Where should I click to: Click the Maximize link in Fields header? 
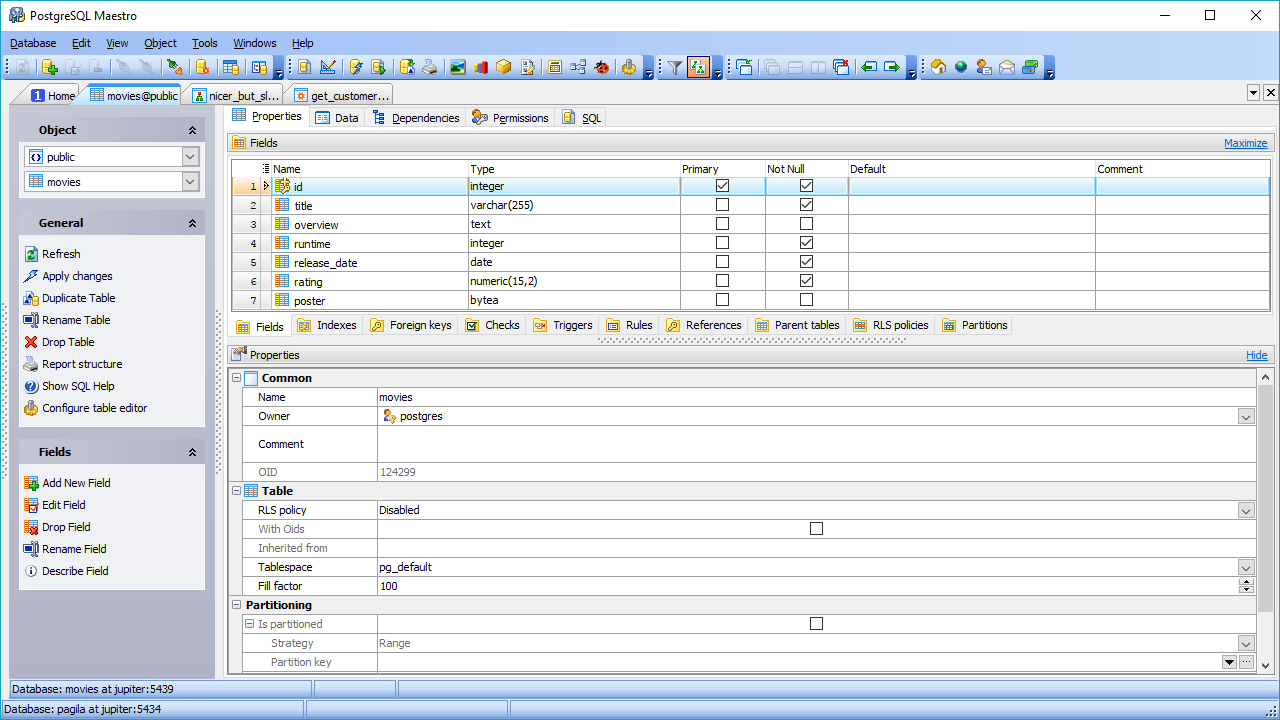[1245, 143]
